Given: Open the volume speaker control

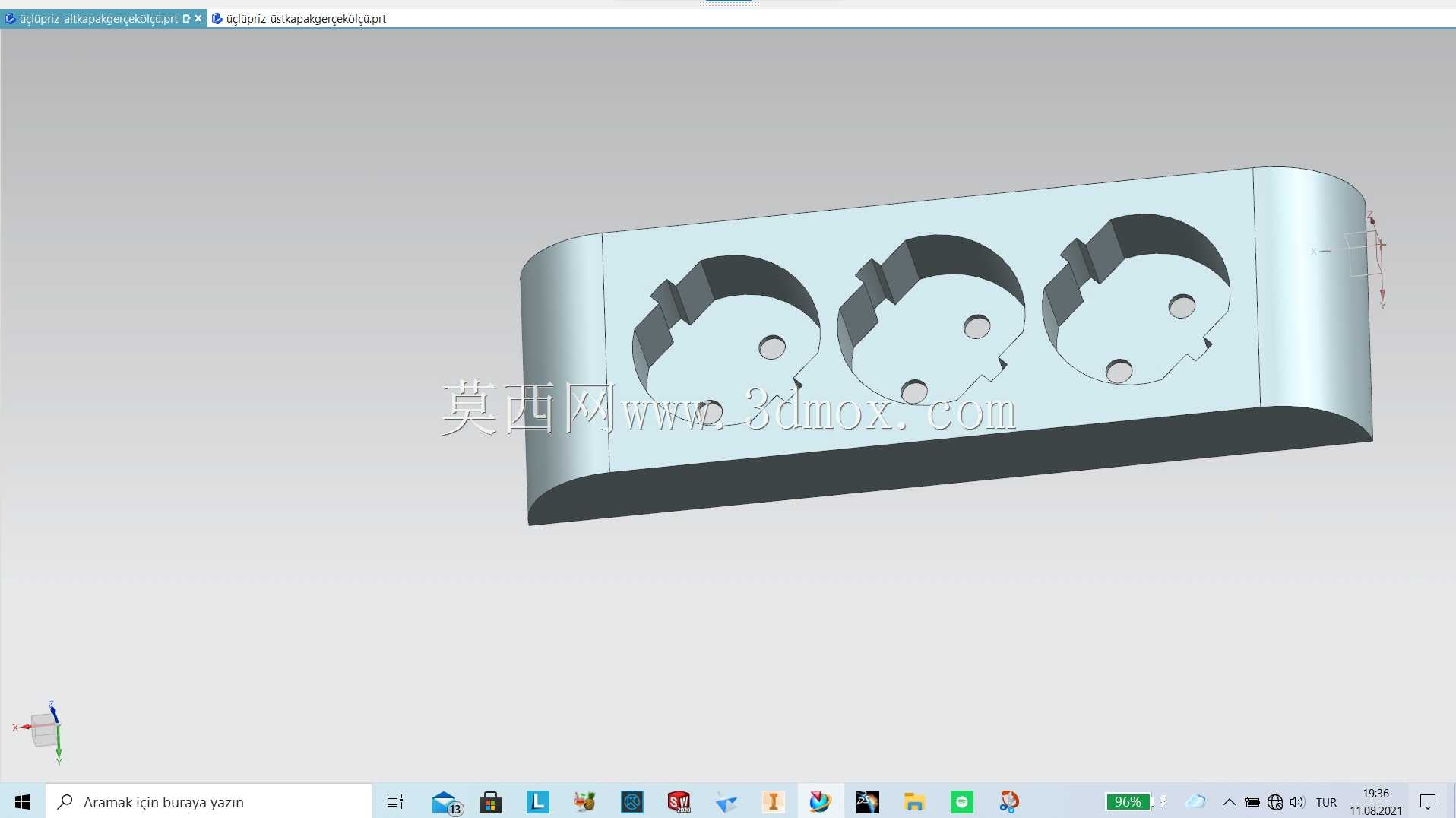Looking at the screenshot, I should 1297,801.
